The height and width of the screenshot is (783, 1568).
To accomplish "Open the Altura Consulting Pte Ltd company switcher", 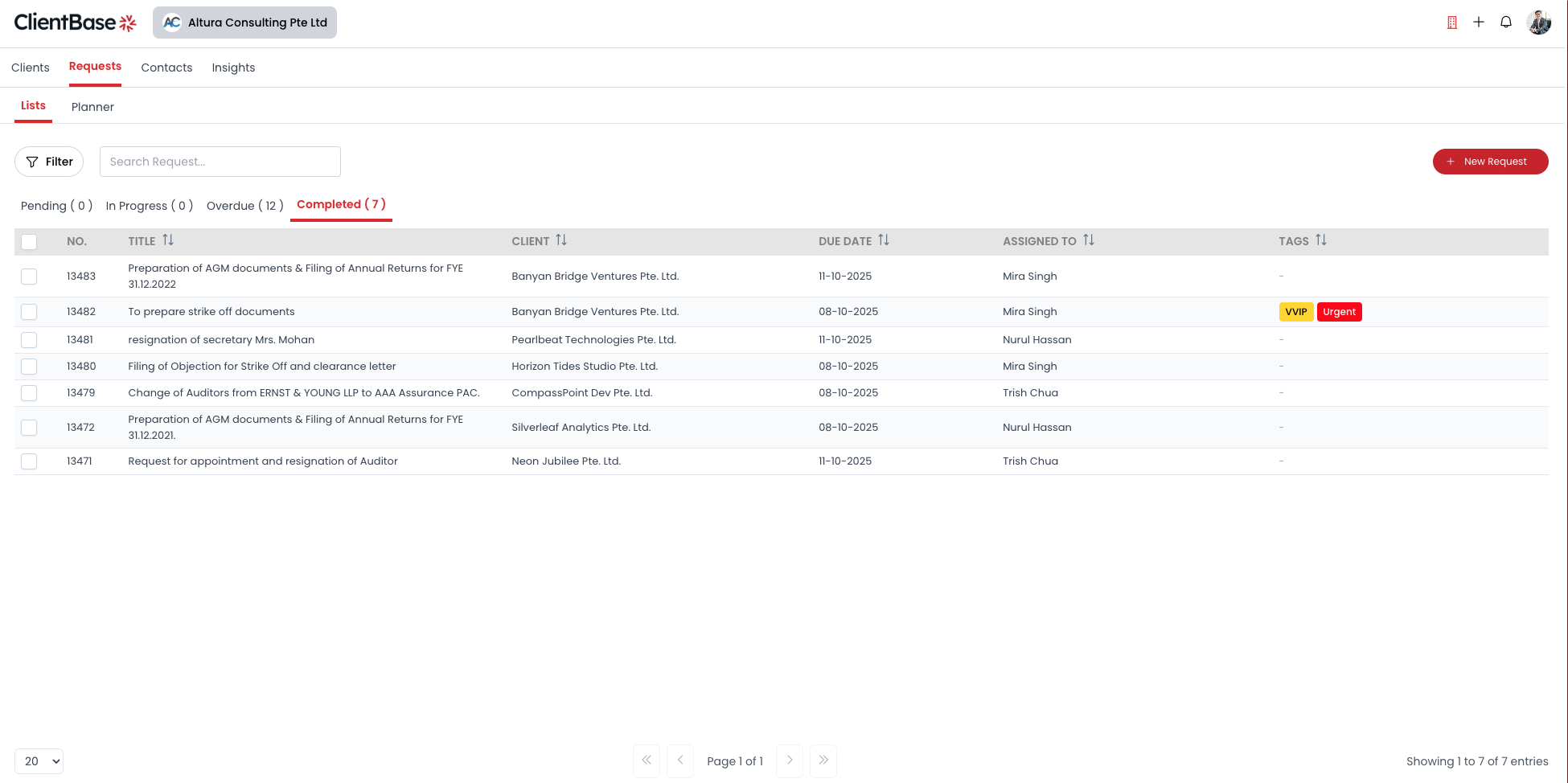I will tap(244, 23).
